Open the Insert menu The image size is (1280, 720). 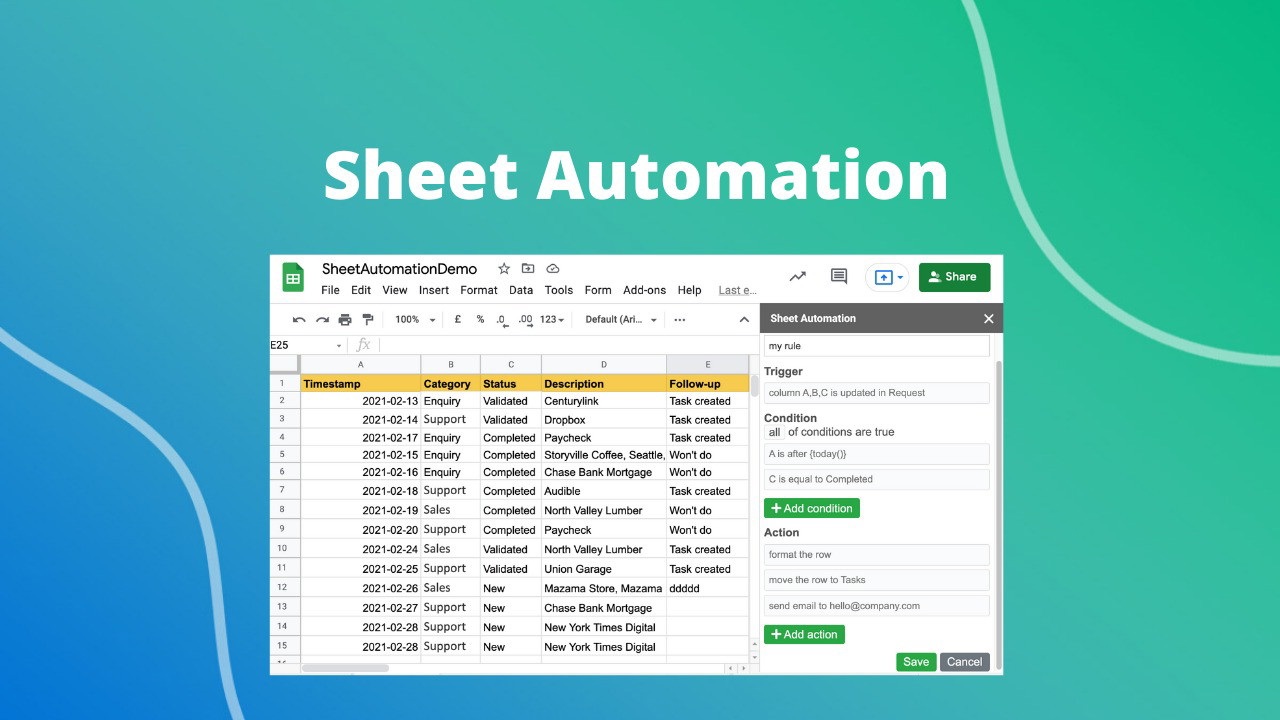434,290
